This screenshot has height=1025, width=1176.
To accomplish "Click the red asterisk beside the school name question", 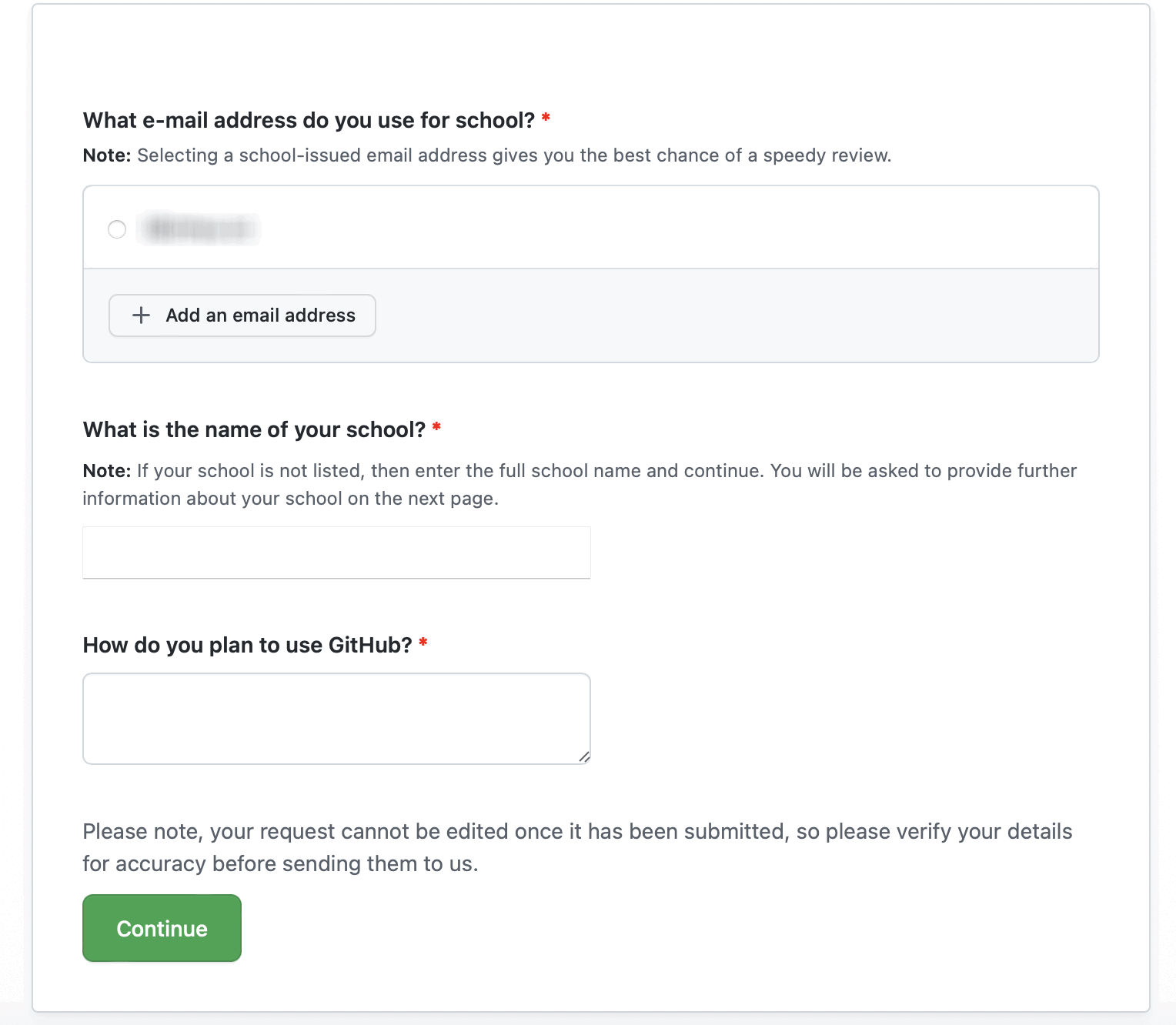I will [436, 427].
